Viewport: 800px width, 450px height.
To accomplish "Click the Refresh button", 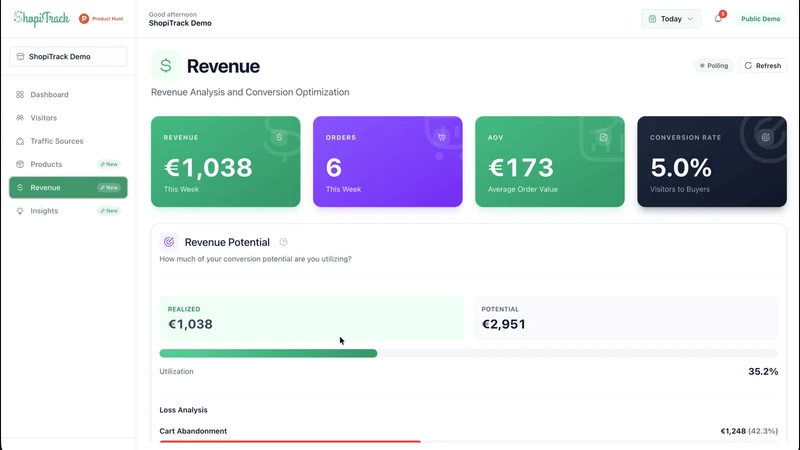I will point(763,66).
